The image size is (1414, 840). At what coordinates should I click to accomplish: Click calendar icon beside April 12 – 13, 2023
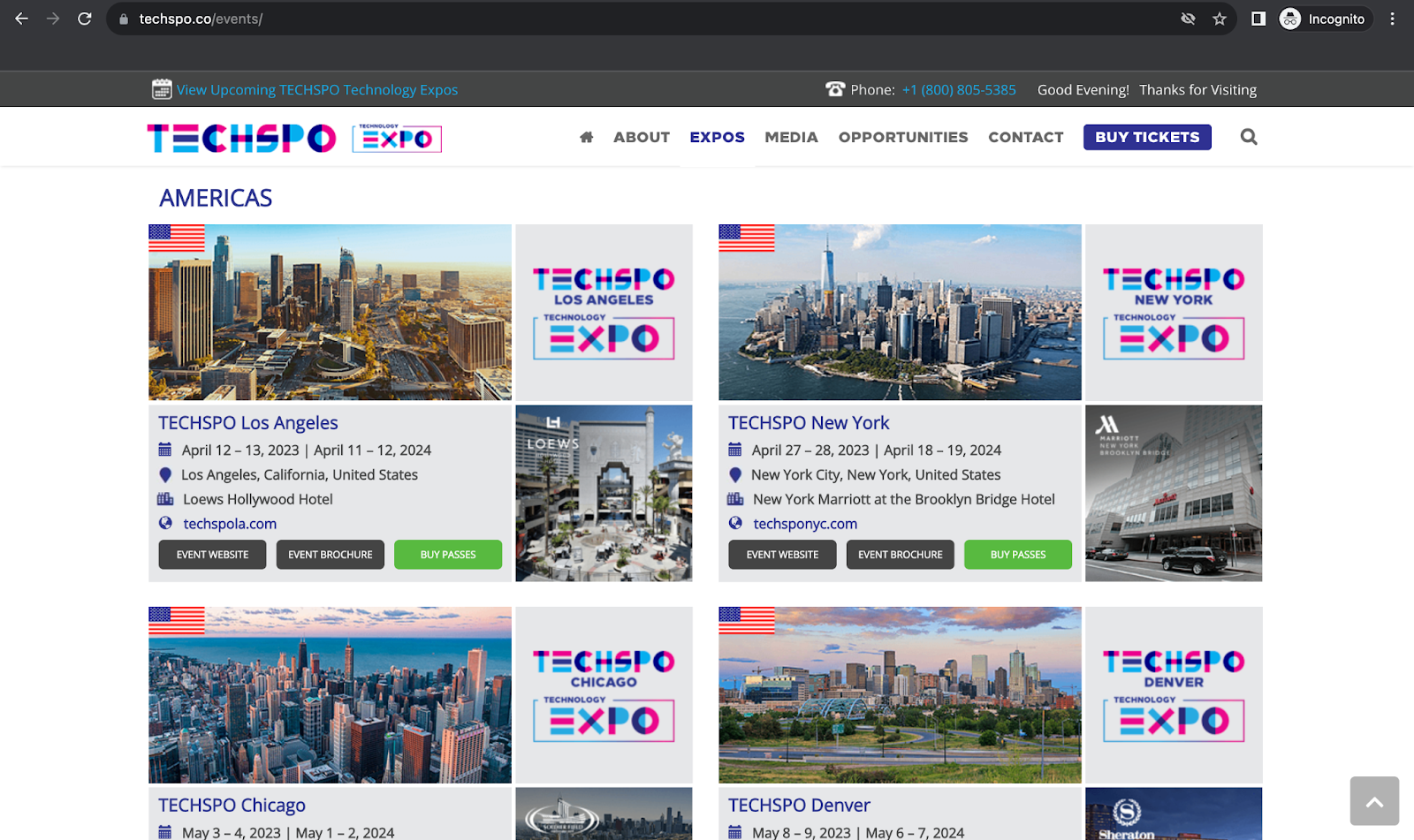(x=164, y=450)
